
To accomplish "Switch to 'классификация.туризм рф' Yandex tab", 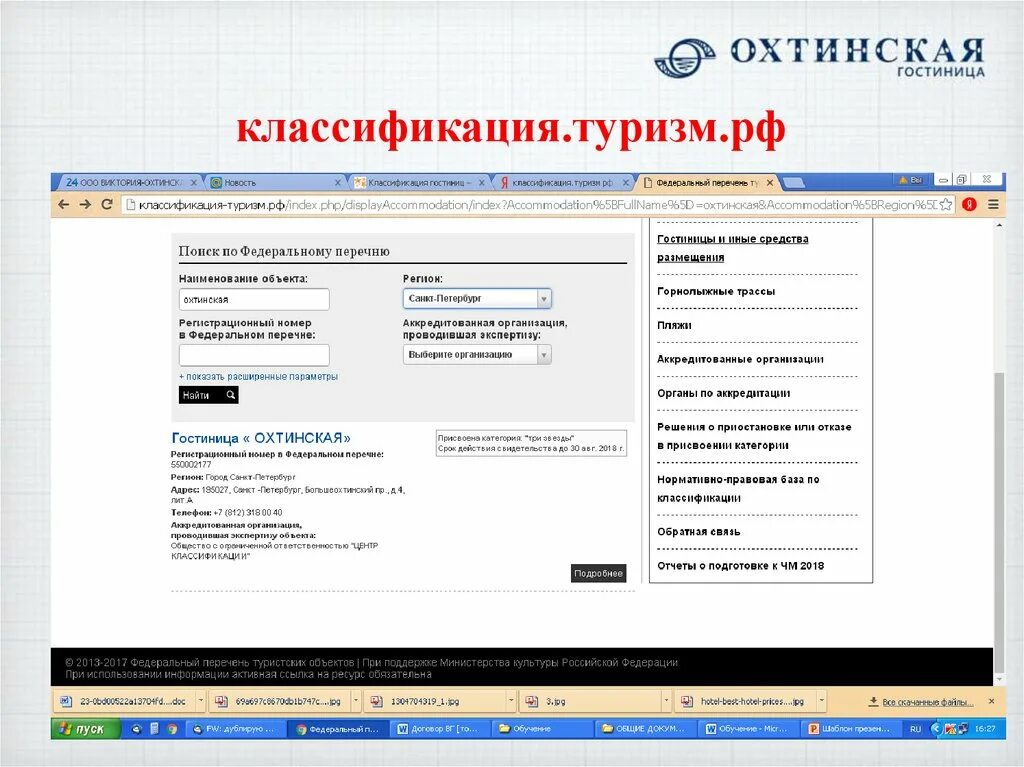I will tap(562, 183).
